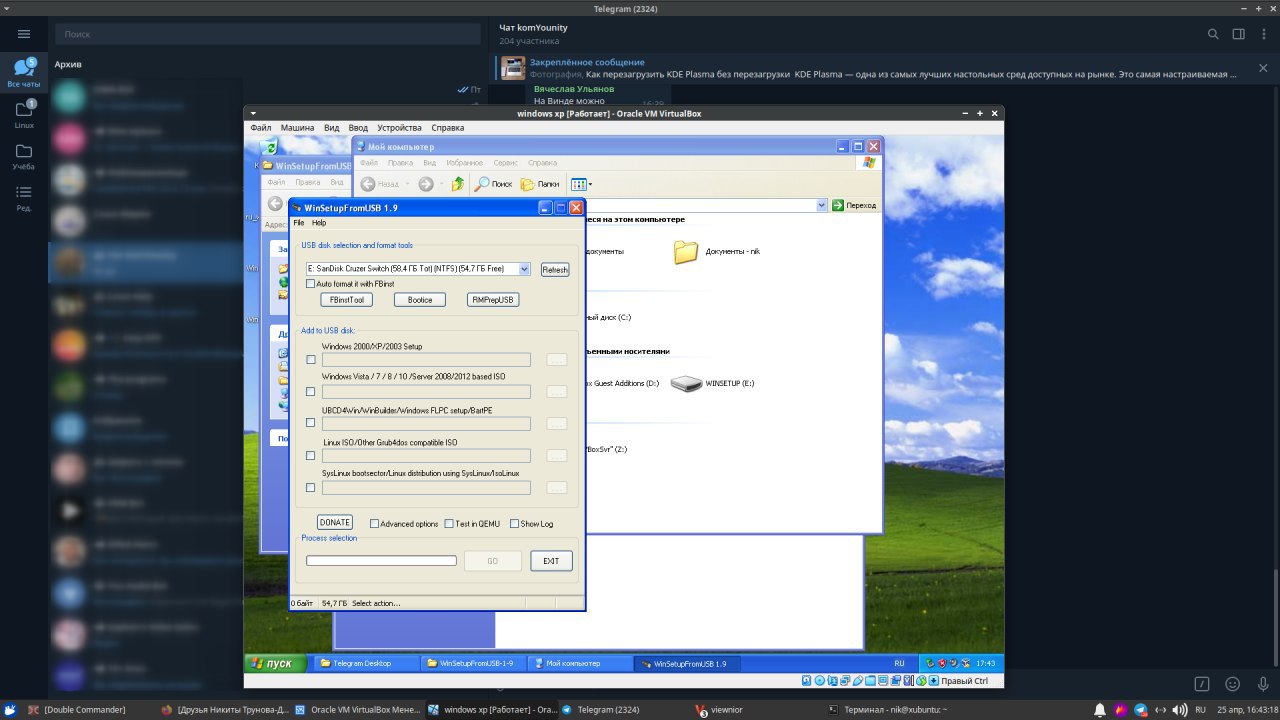Click Поиск in the Мой компьютер toolbar
1280x720 pixels.
tap(493, 184)
